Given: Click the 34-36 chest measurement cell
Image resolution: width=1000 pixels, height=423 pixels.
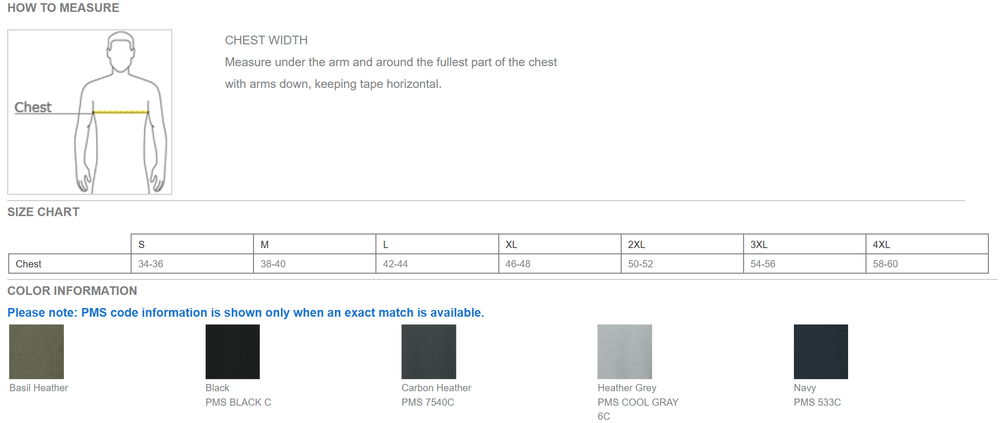Looking at the screenshot, I should click(x=151, y=264).
